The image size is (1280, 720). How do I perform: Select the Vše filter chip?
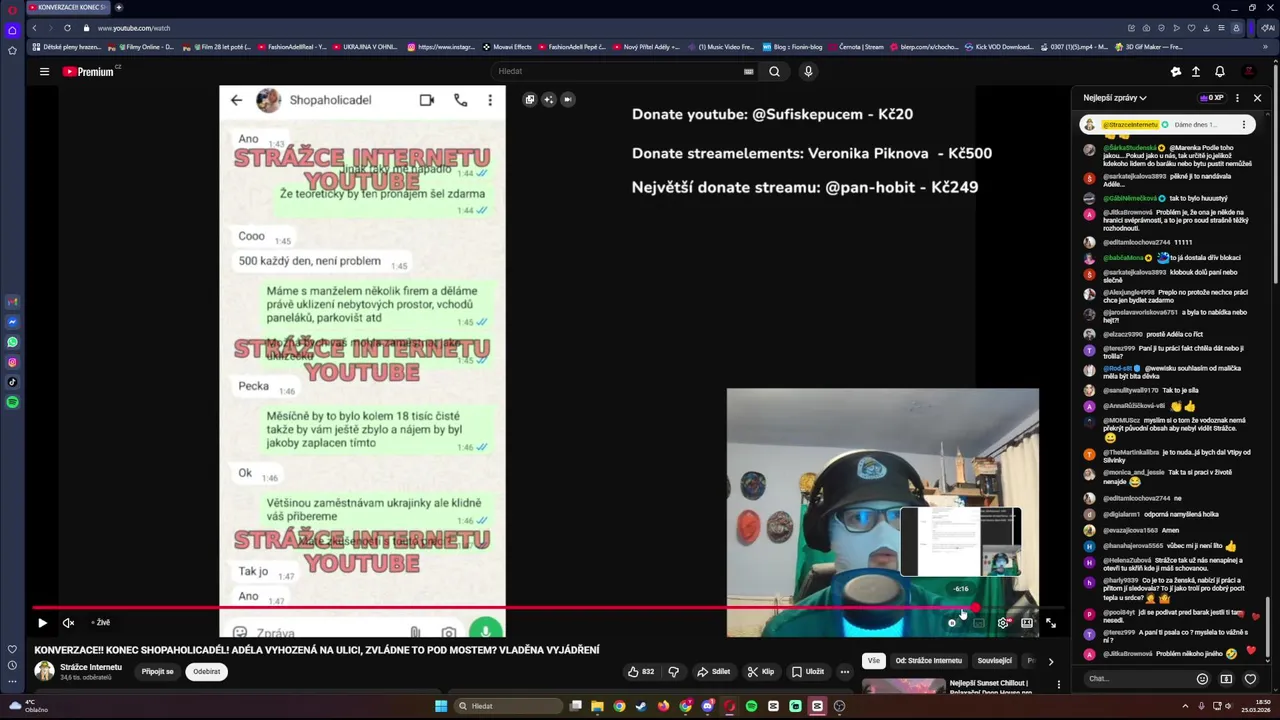pyautogui.click(x=874, y=661)
